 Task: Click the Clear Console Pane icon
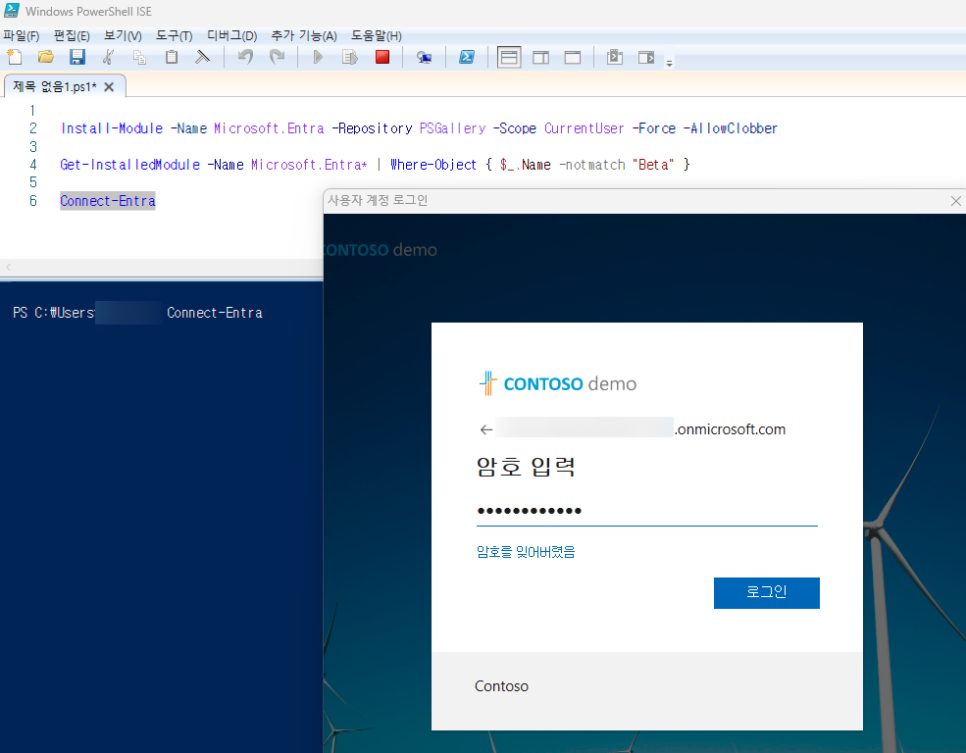200,57
